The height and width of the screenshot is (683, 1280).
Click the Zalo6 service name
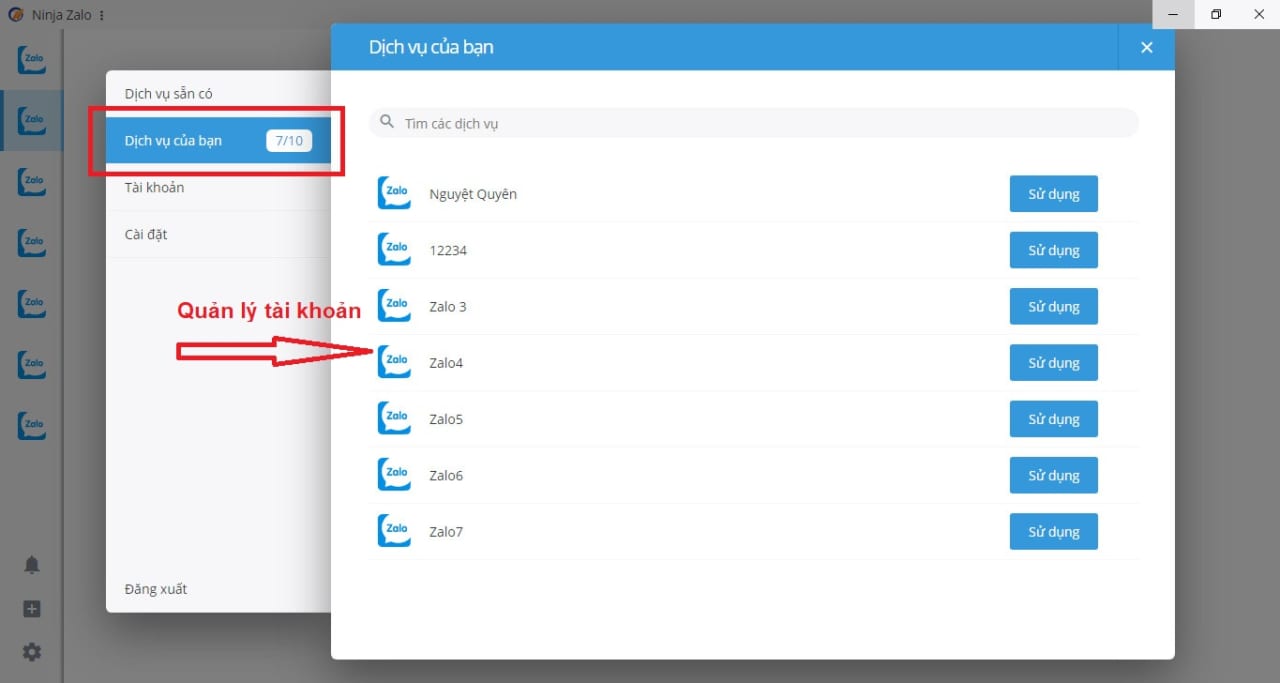tap(446, 475)
